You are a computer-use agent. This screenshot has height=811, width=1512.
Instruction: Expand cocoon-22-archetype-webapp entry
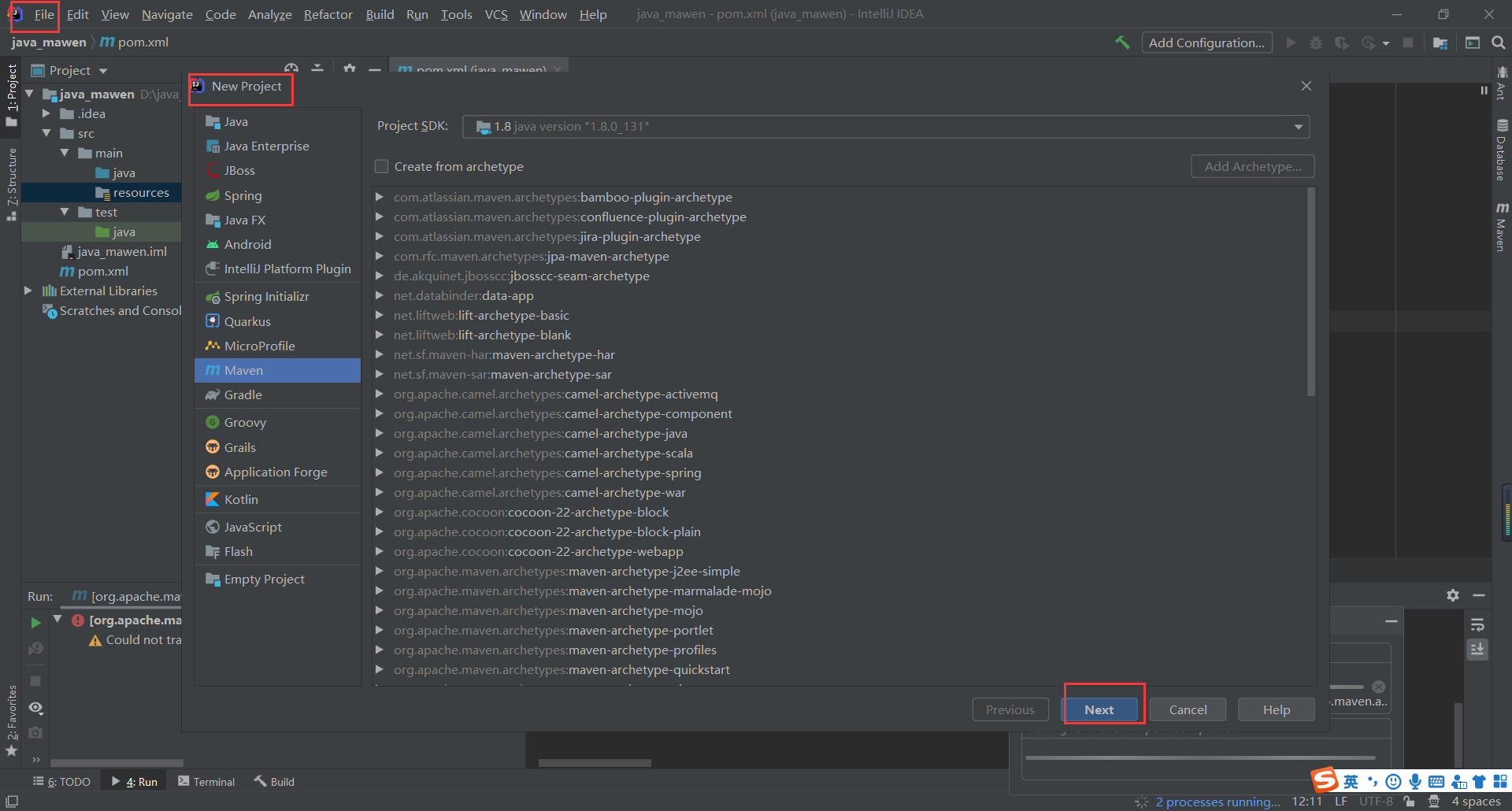(x=379, y=551)
